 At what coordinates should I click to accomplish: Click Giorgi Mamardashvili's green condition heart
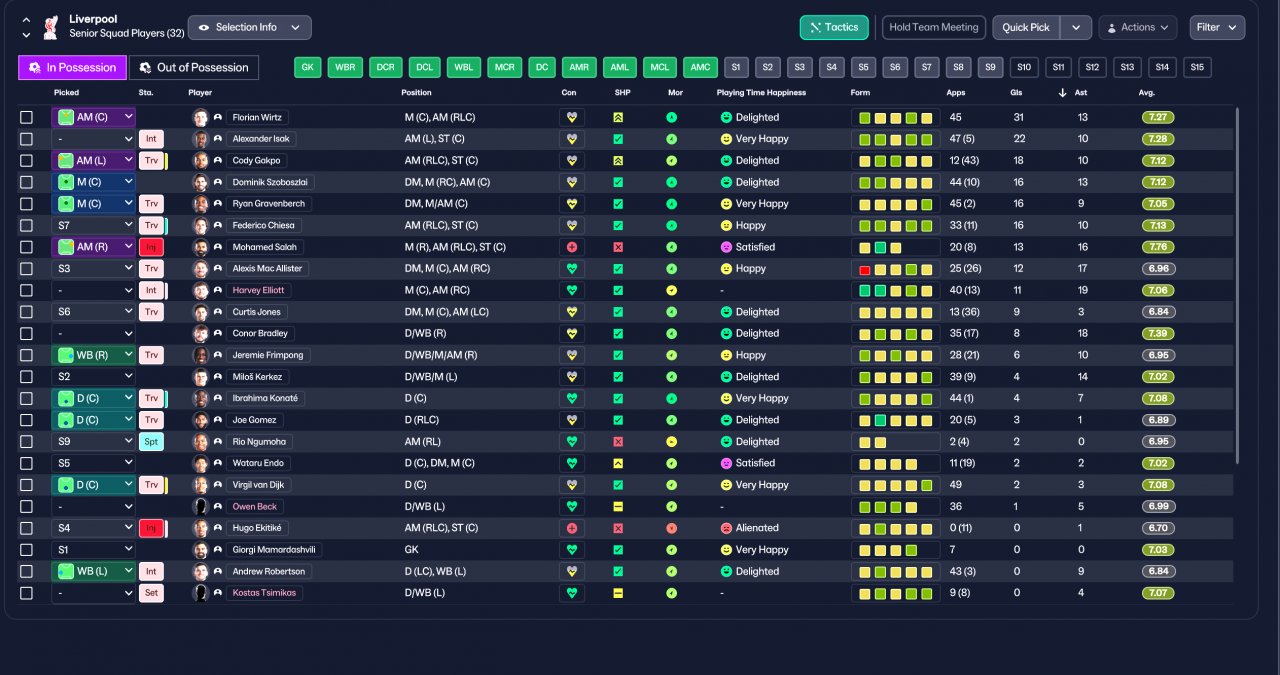572,550
